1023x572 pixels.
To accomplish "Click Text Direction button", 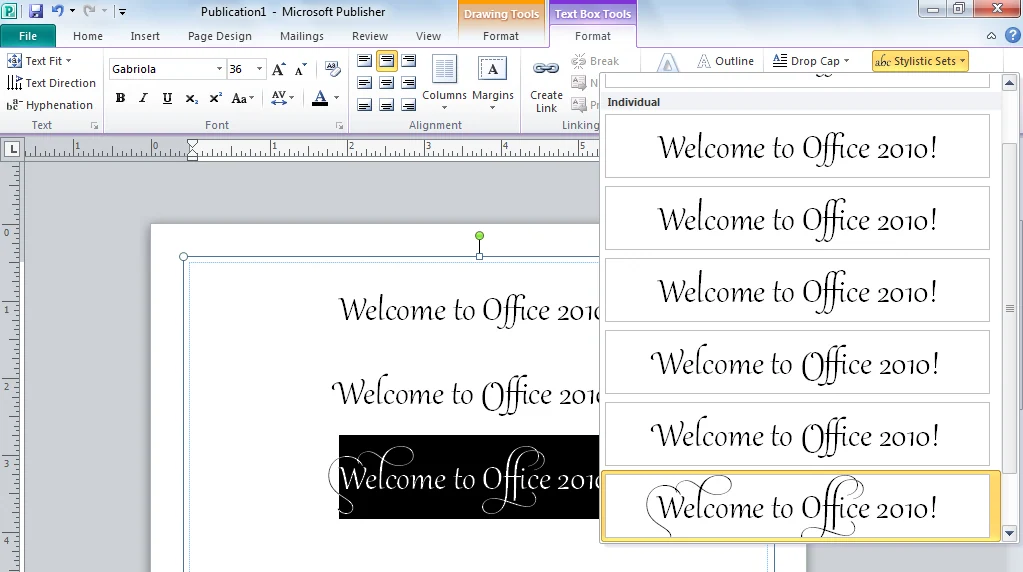I will (52, 83).
